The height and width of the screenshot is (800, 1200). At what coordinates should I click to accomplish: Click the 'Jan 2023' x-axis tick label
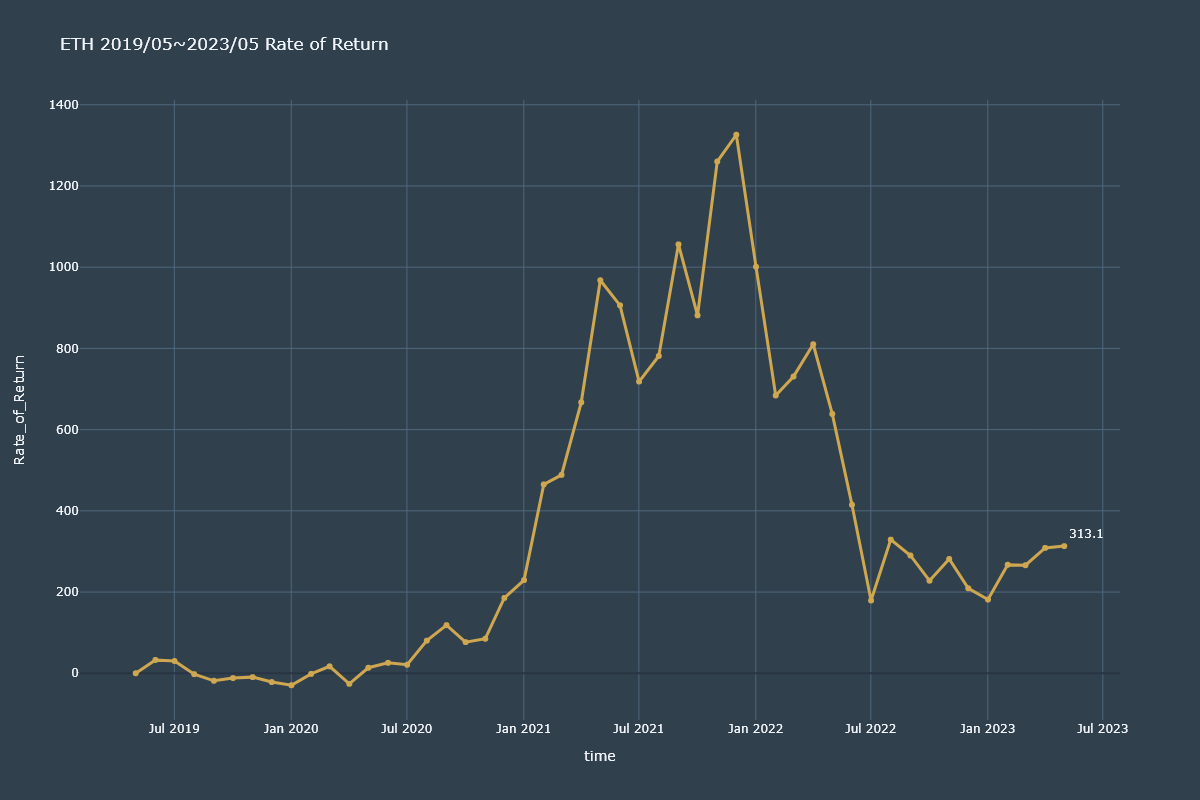(x=987, y=729)
